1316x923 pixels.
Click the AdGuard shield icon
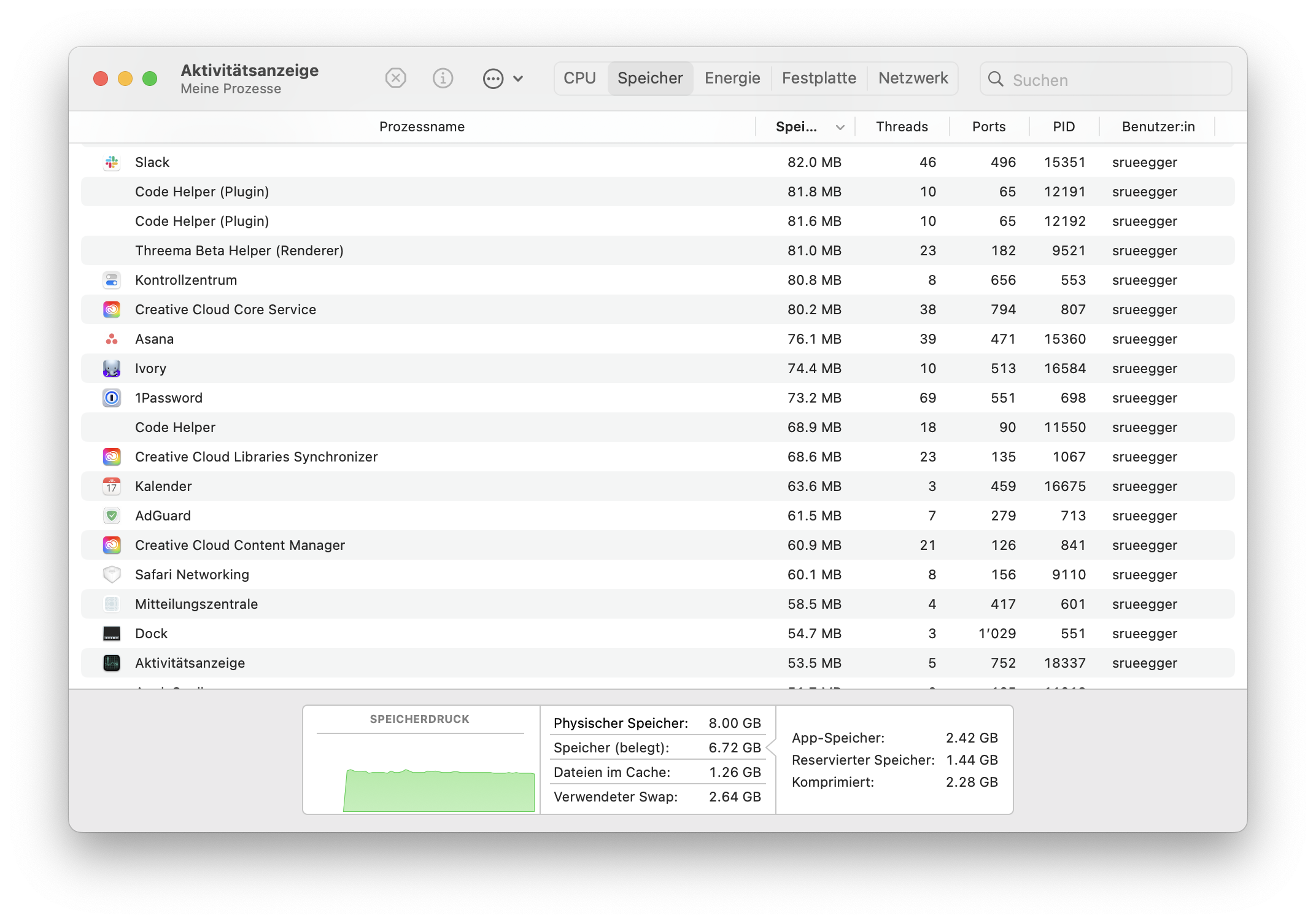click(112, 516)
